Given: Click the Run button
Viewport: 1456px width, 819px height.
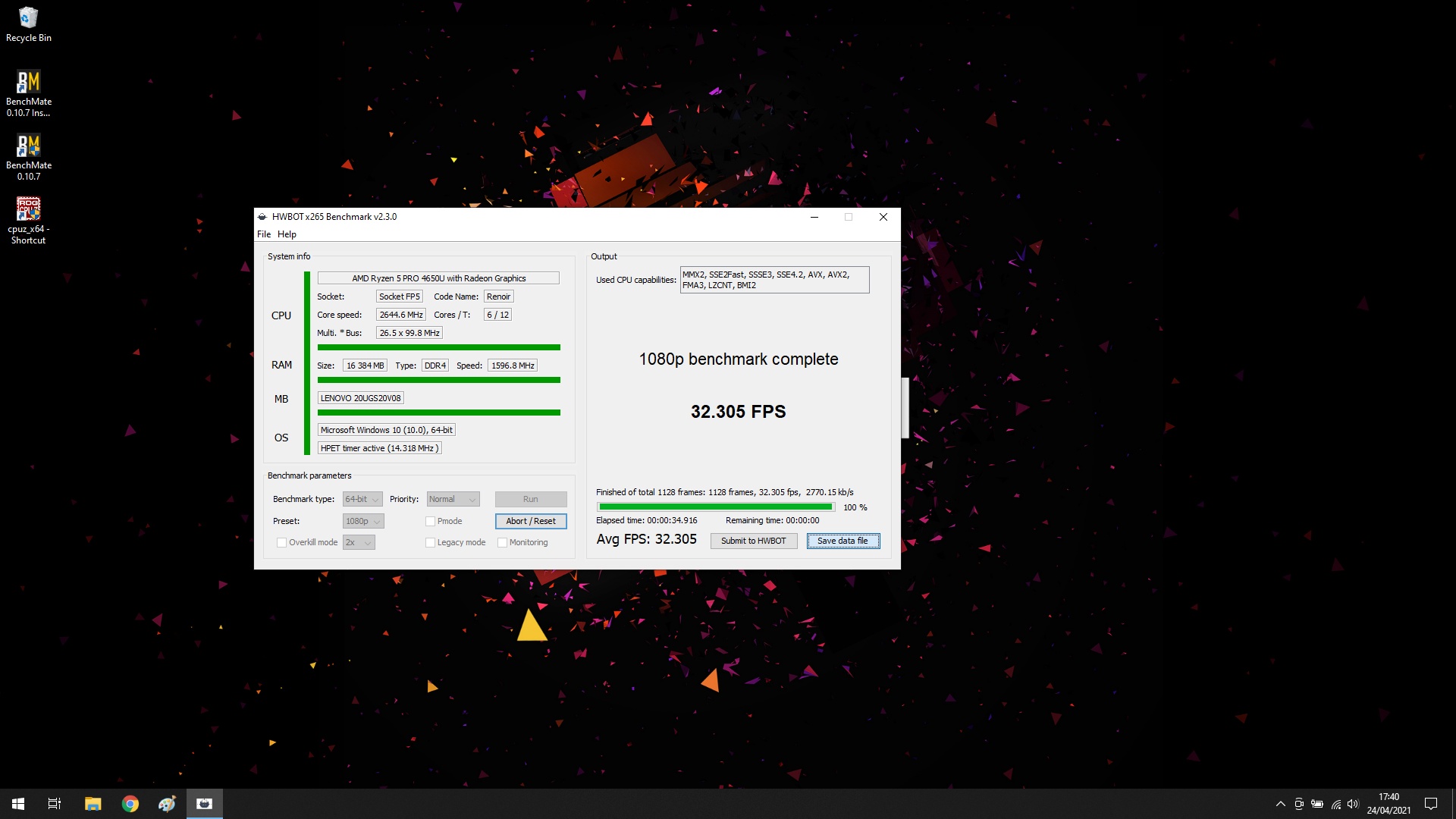Looking at the screenshot, I should point(531,500).
